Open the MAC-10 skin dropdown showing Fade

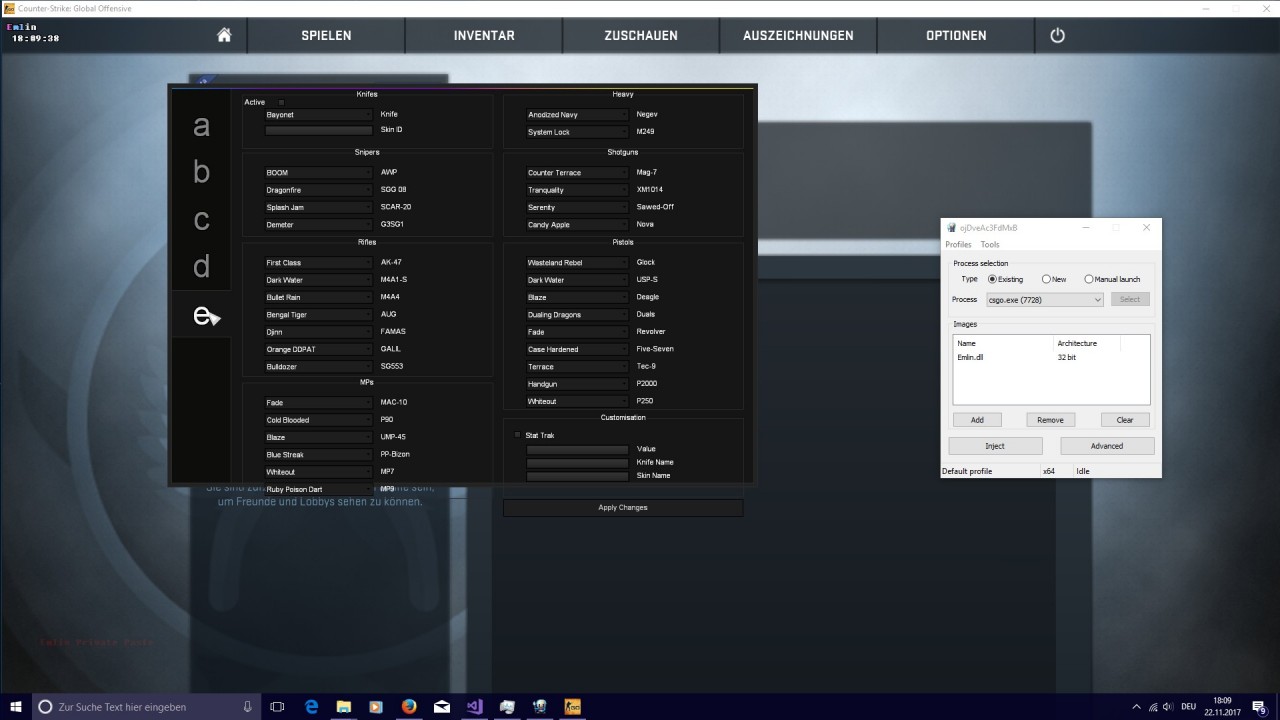318,403
